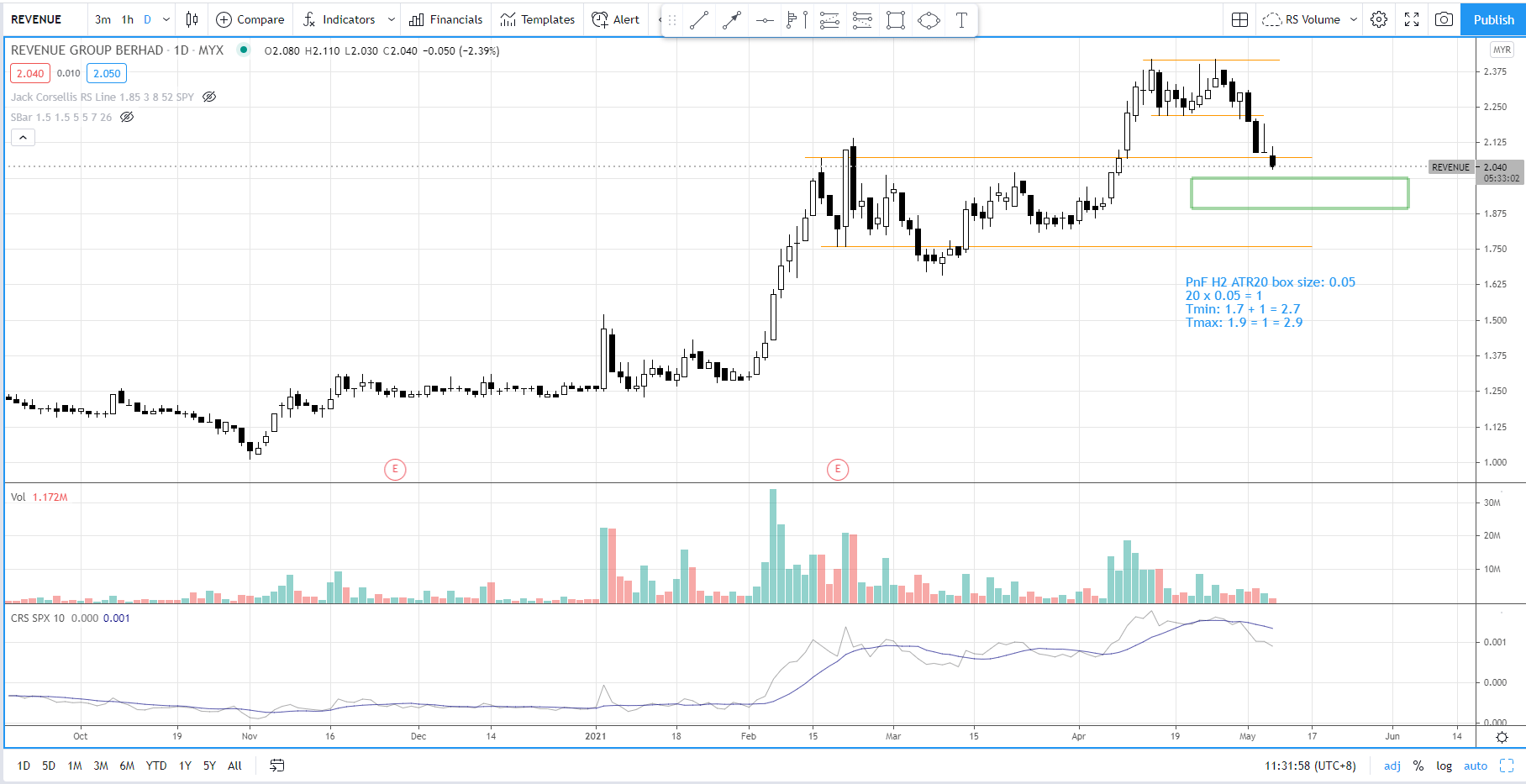Image resolution: width=1526 pixels, height=784 pixels.
Task: Click the buy price 2.050 button
Action: pos(107,73)
